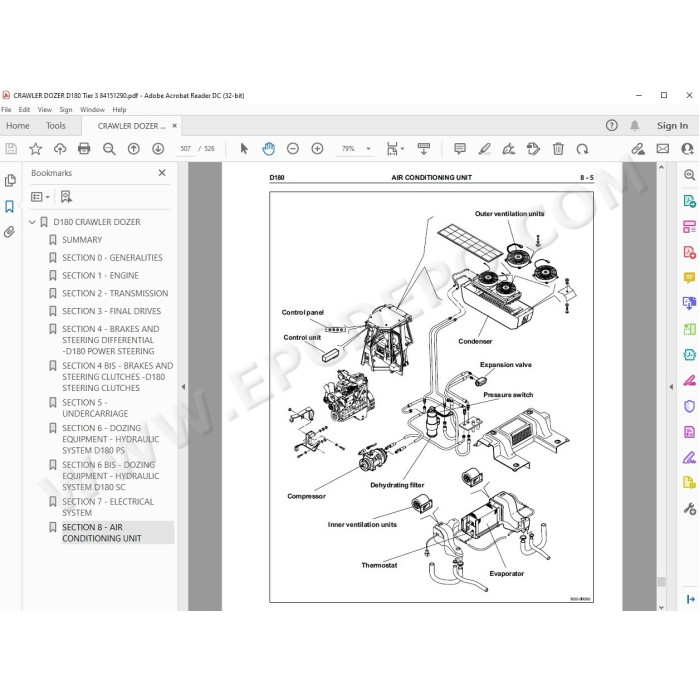Open SECTION 1 - ENGINE bookmark
This screenshot has width=700, height=700.
100,275
